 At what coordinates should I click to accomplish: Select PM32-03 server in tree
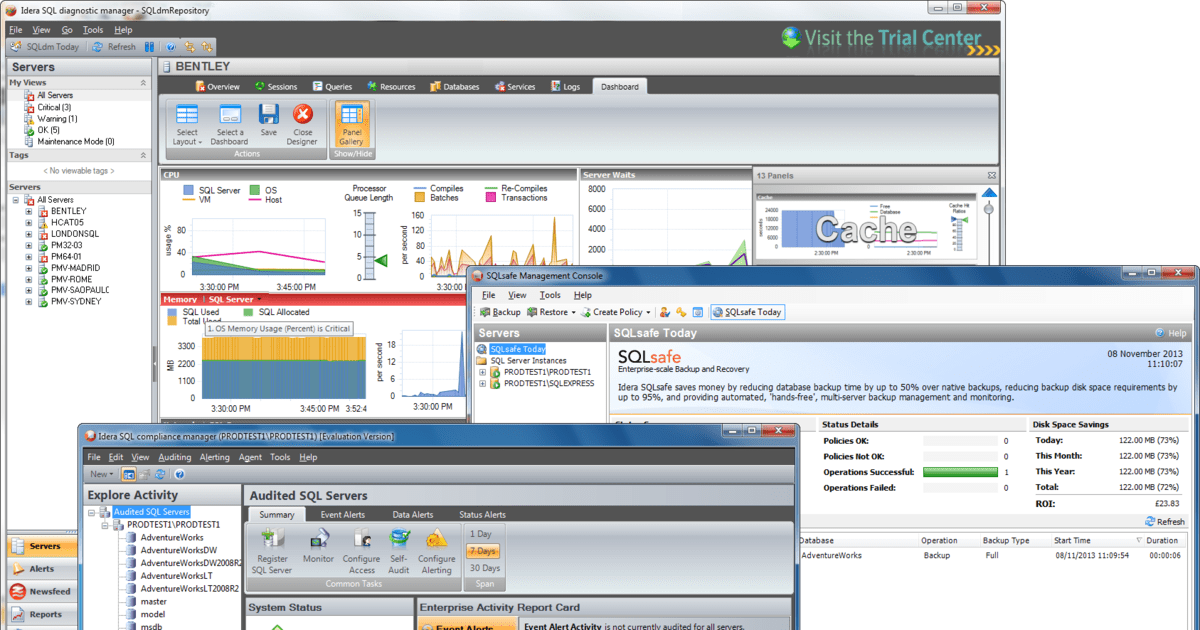pyautogui.click(x=66, y=245)
